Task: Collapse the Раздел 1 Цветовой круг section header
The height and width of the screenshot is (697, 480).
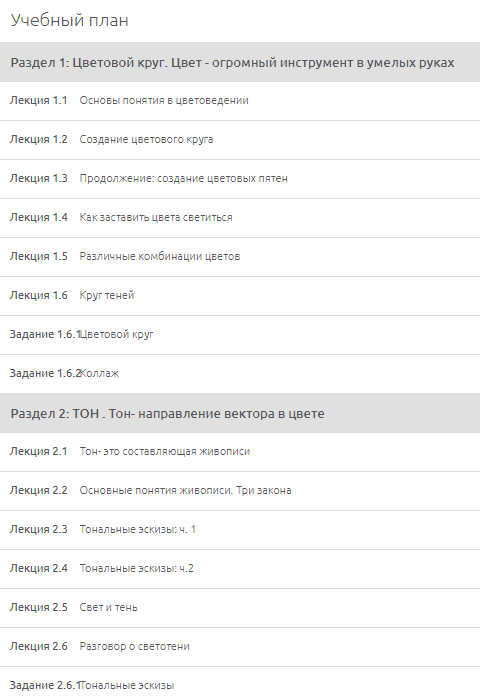Action: coord(240,62)
